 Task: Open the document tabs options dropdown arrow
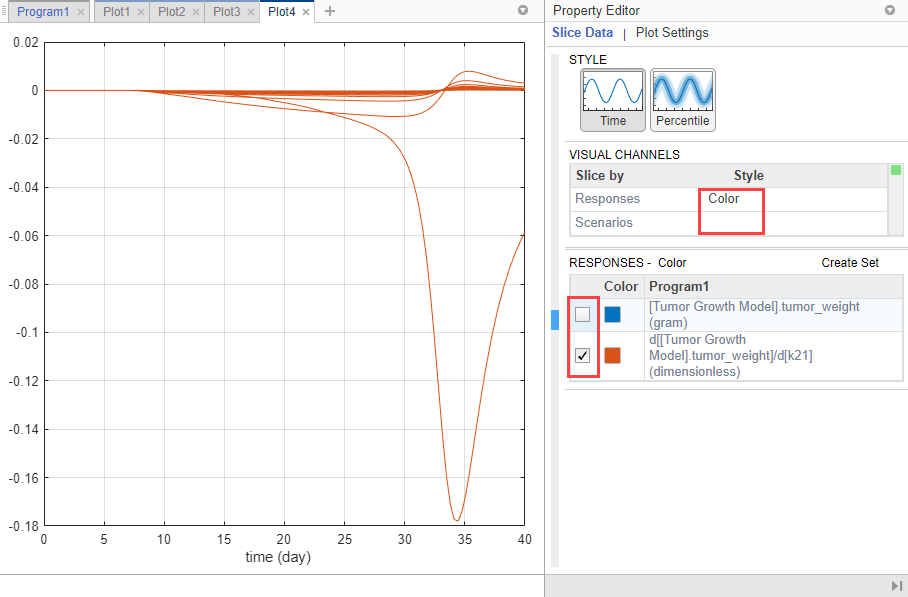523,10
